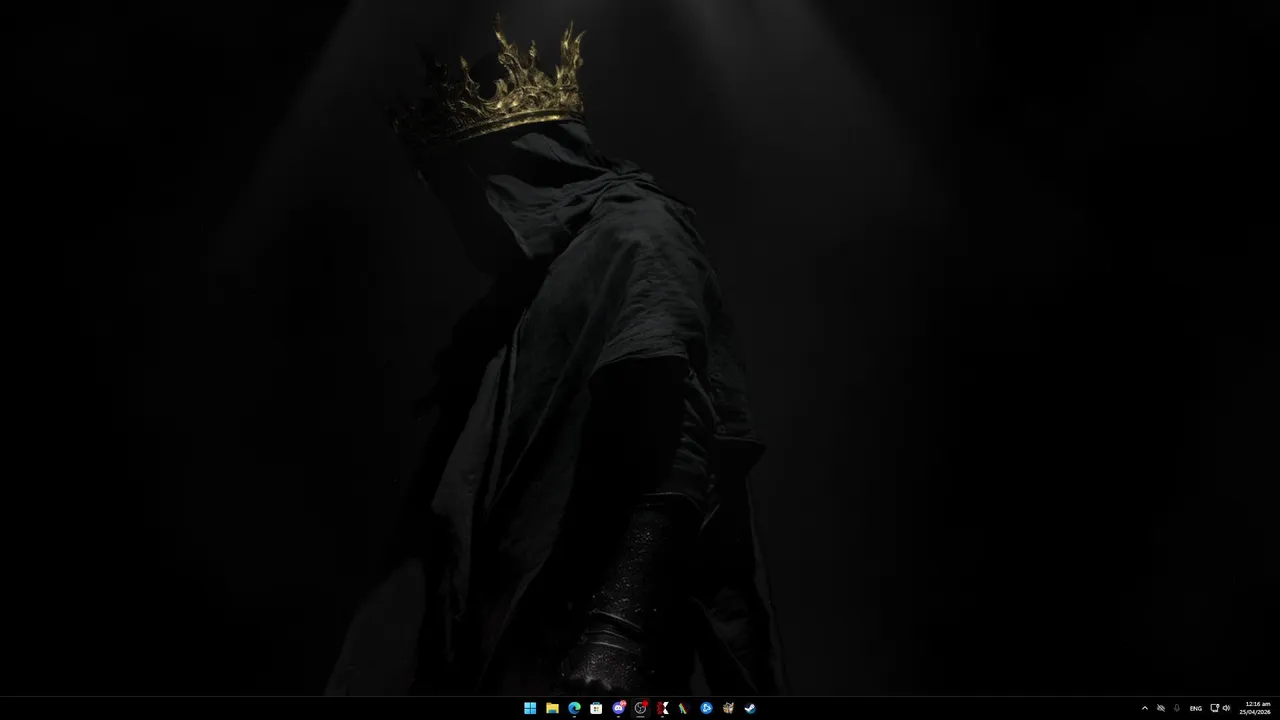This screenshot has width=1280, height=720.
Task: Click the microphone tray icon
Action: pyautogui.click(x=1177, y=708)
